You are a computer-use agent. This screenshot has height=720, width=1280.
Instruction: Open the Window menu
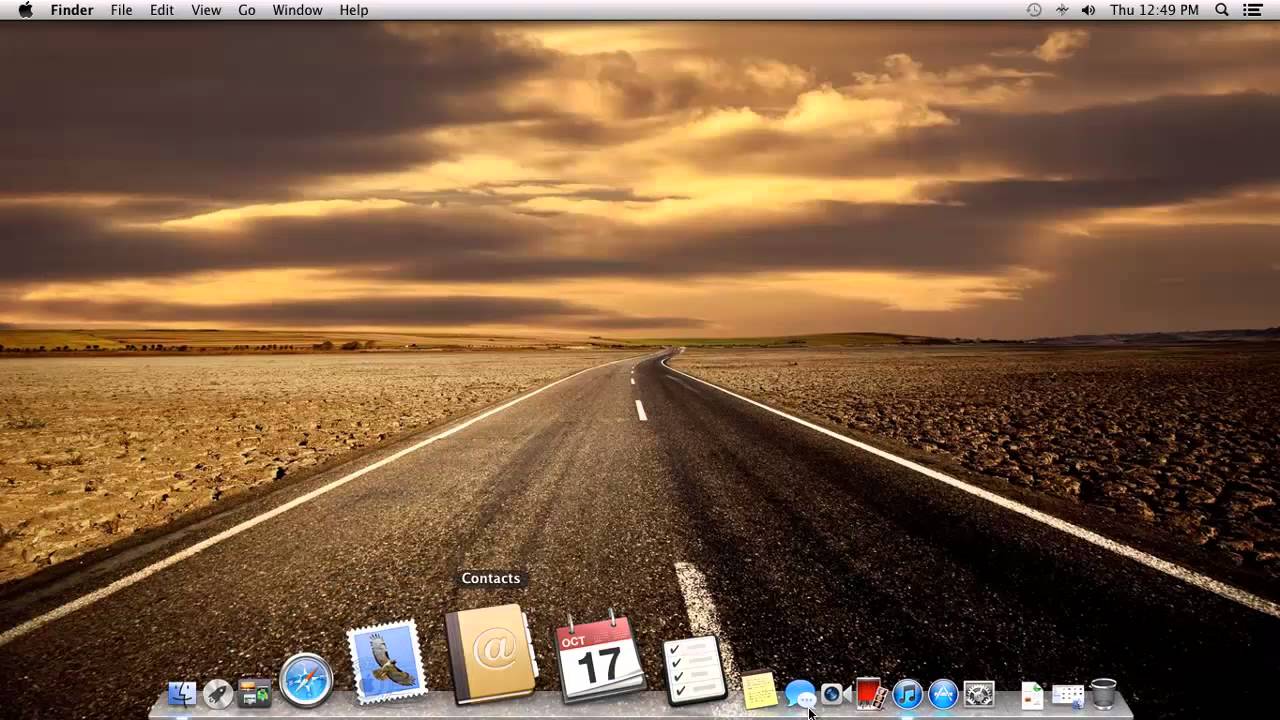[297, 10]
